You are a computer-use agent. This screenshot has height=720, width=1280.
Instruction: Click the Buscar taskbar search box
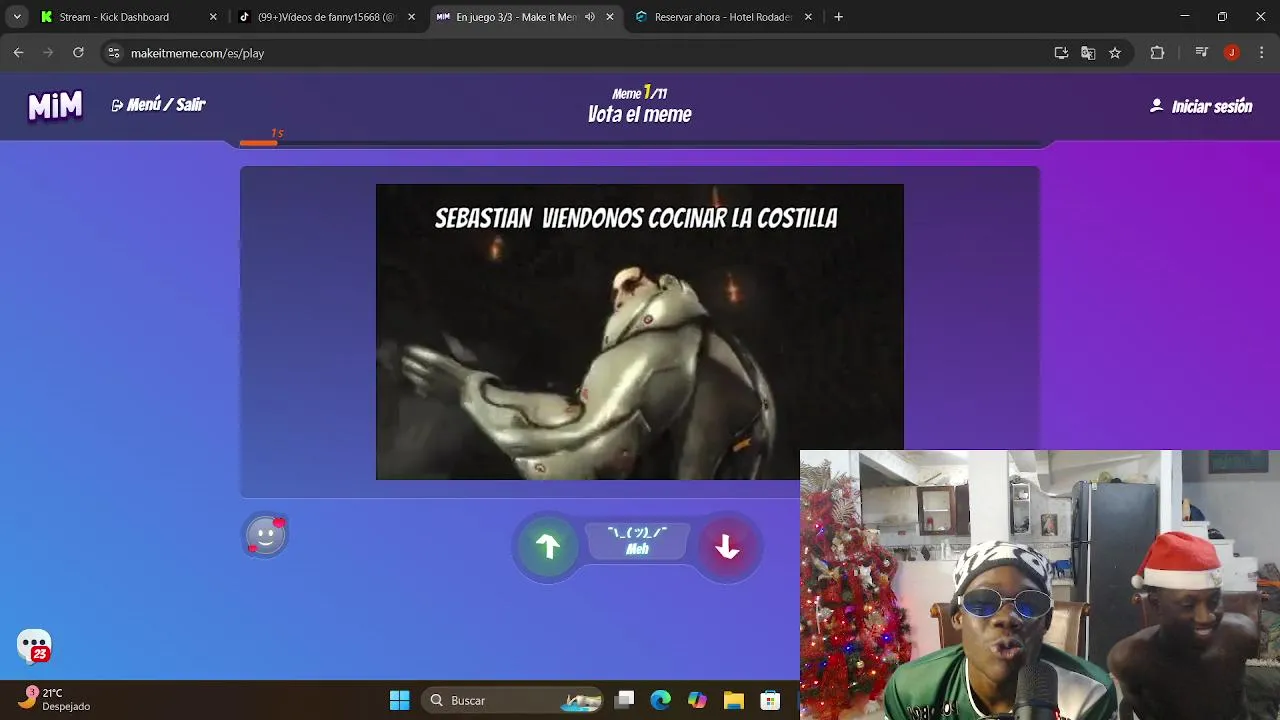[x=513, y=700]
